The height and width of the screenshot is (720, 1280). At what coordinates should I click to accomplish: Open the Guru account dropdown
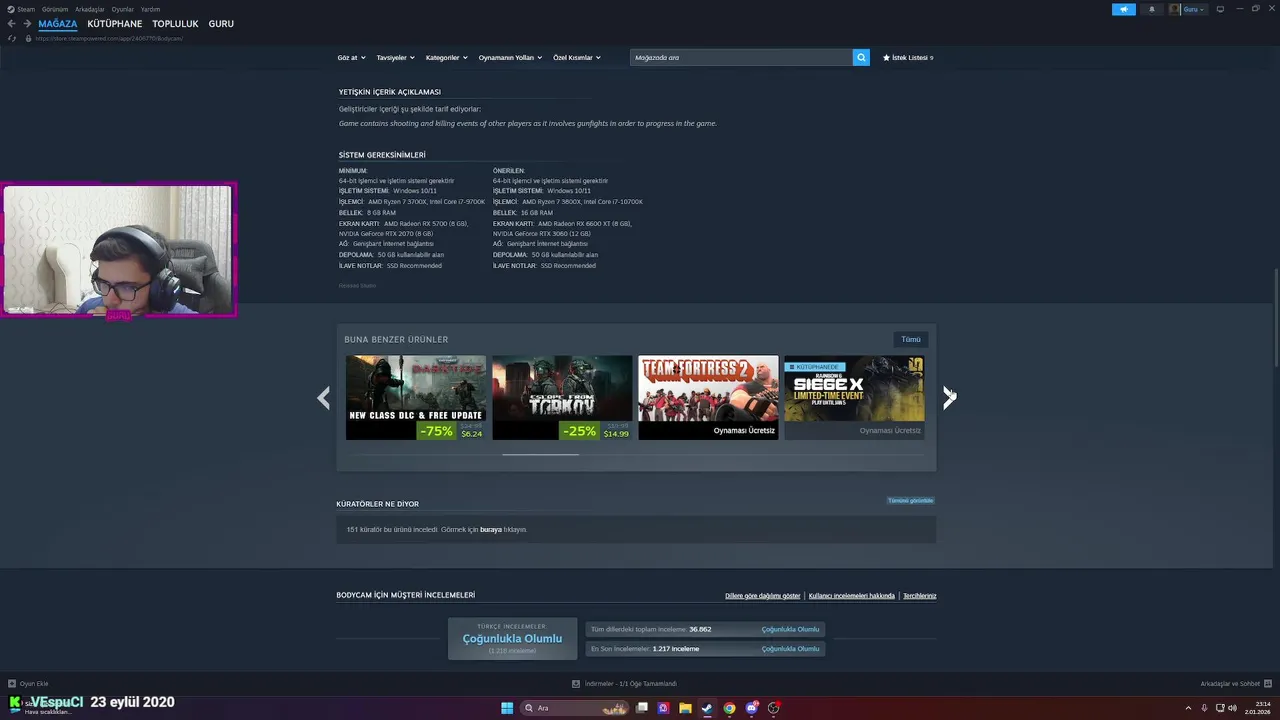coord(1194,9)
